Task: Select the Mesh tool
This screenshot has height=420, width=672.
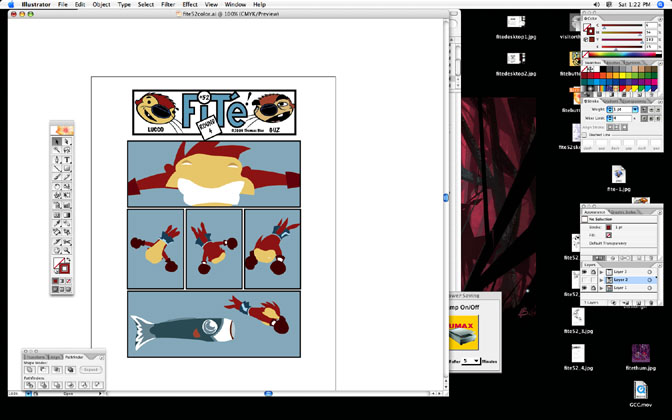Action: pyautogui.click(x=56, y=215)
